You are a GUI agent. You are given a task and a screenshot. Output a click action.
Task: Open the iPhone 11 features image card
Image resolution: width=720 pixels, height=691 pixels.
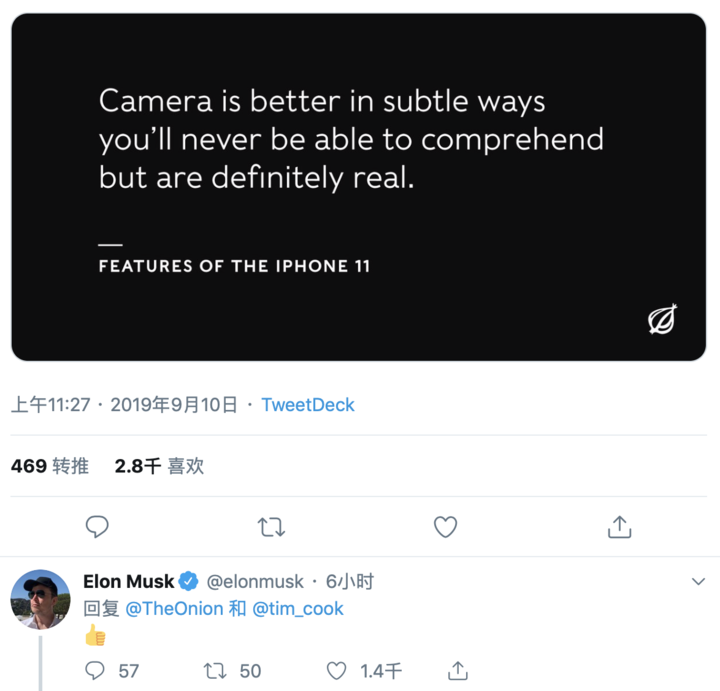pos(359,187)
